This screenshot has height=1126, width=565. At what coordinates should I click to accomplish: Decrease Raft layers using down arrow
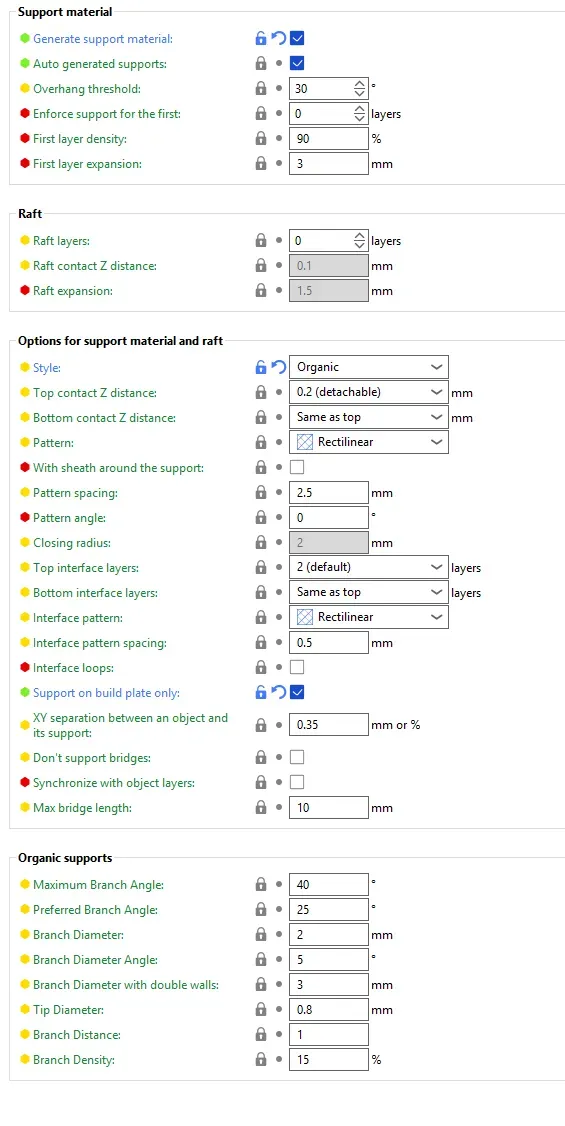[360, 246]
